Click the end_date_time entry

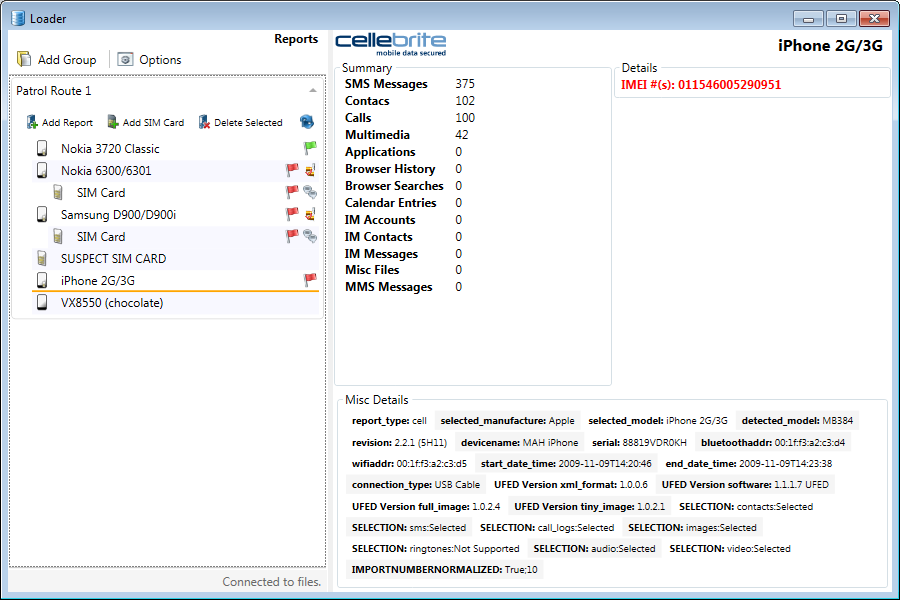click(x=748, y=463)
